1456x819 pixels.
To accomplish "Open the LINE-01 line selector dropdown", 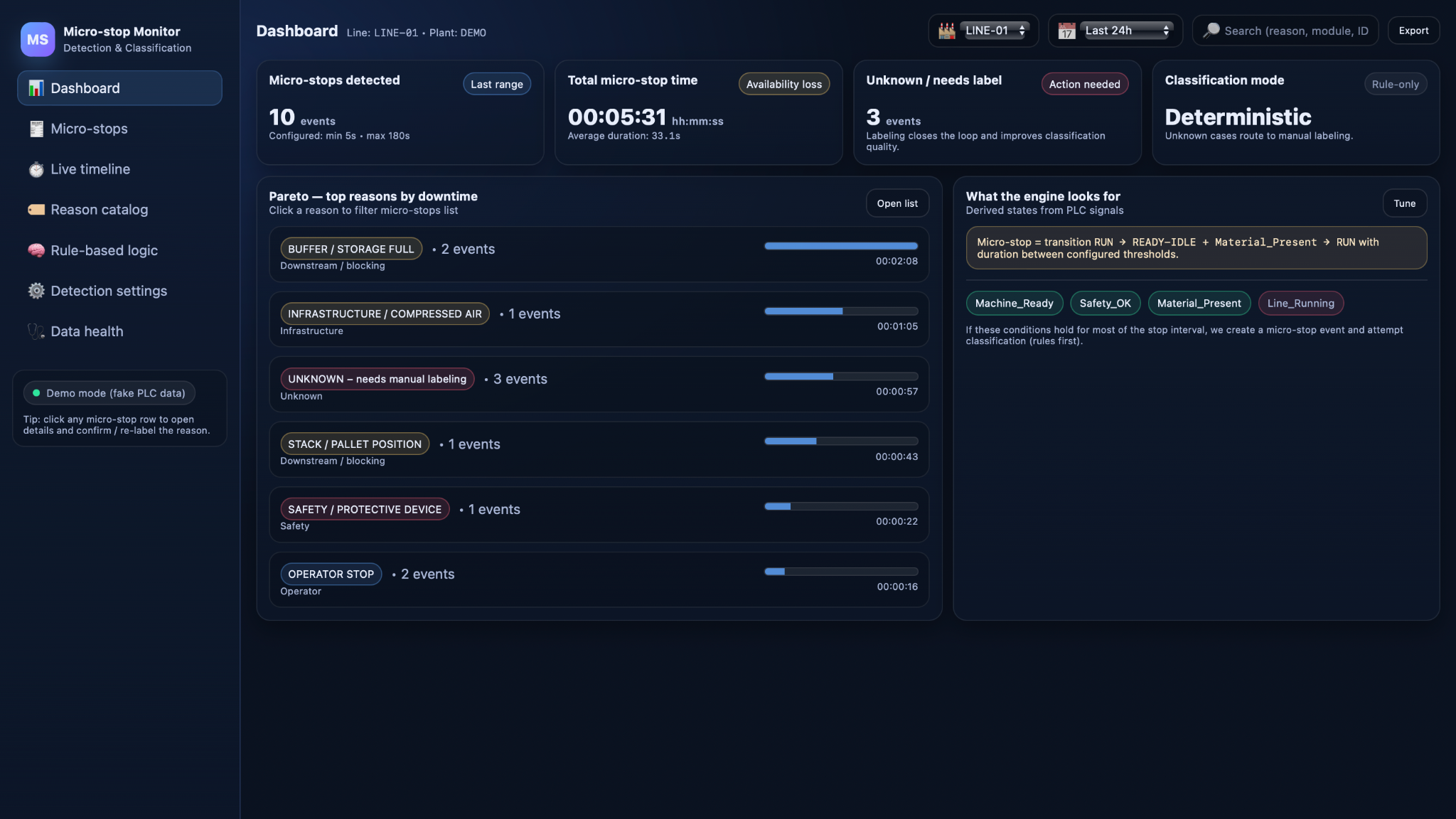I will (995, 31).
